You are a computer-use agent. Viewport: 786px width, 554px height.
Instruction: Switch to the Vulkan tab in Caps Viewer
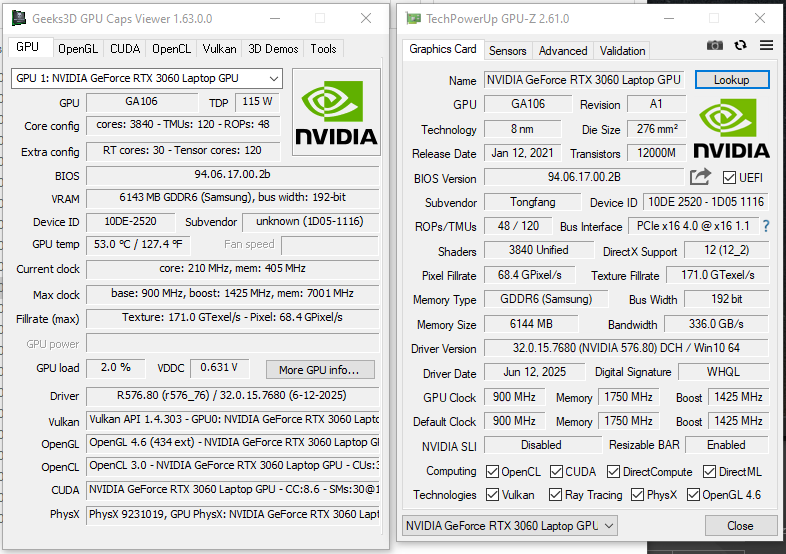pos(219,49)
